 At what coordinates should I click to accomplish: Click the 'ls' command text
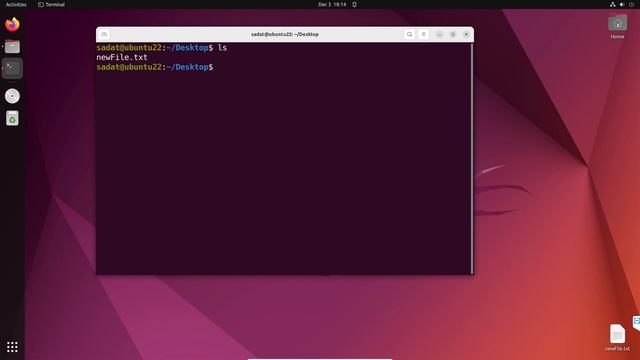[x=222, y=48]
